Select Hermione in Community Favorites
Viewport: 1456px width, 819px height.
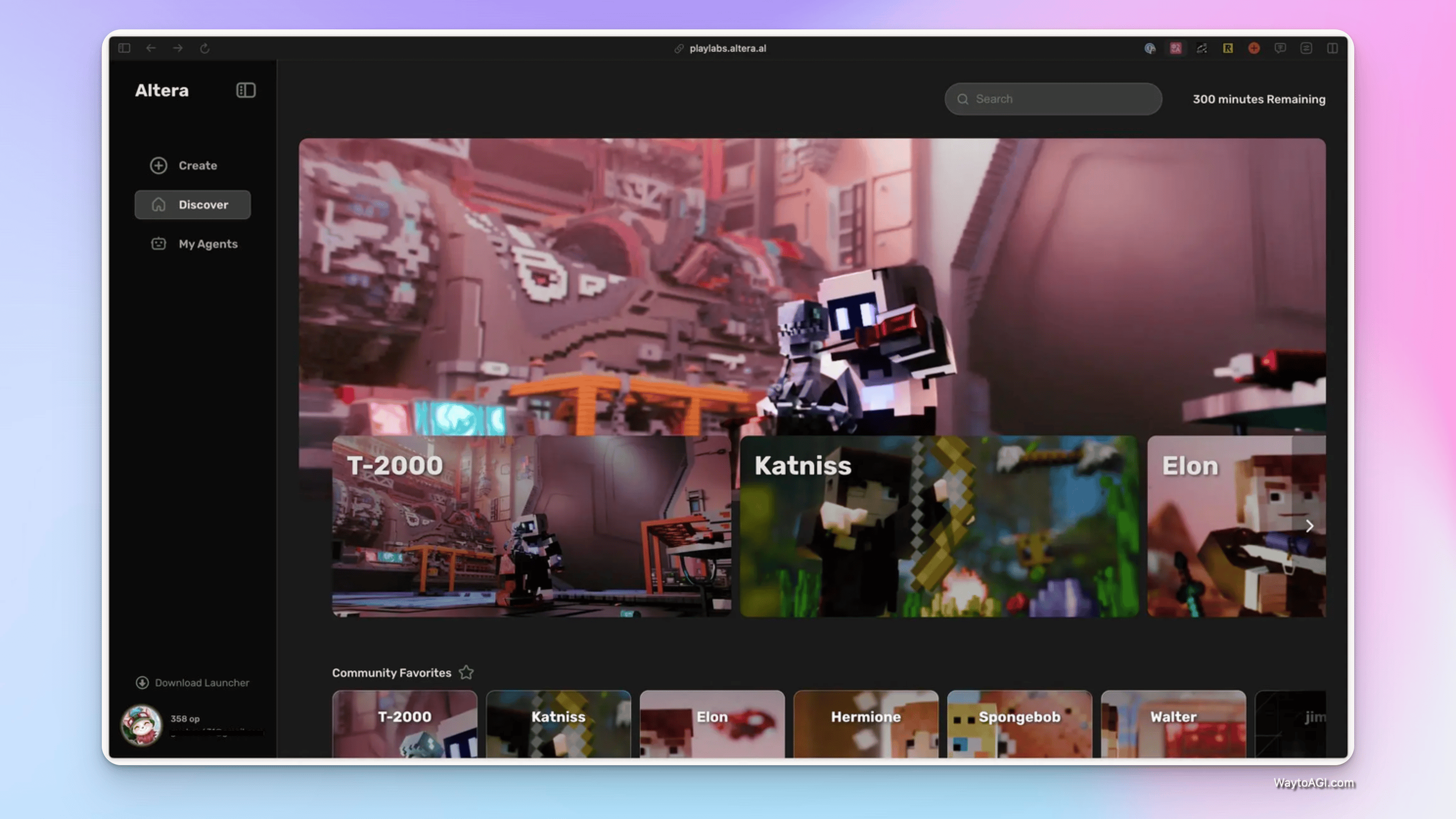click(x=865, y=724)
